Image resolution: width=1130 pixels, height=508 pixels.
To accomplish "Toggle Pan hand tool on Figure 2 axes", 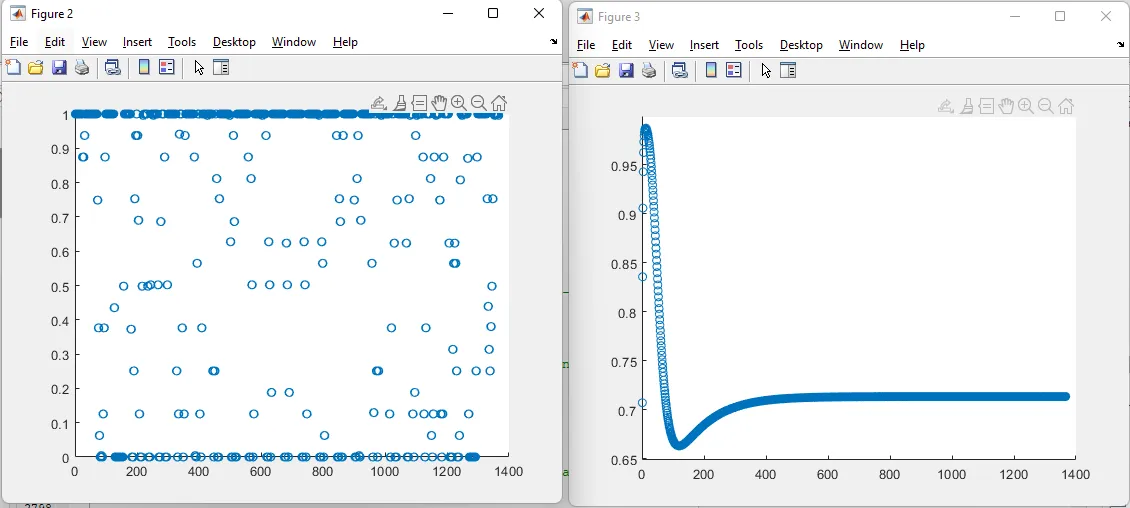I will coord(439,103).
